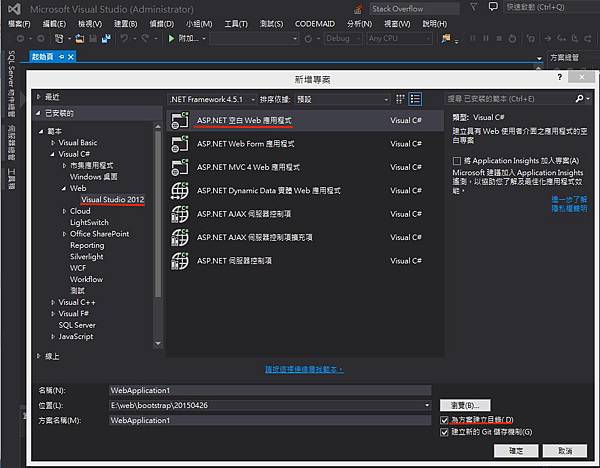Screen dimensions: 600x468
Task: Click the Open File folder toolbar icon
Action: 80,38
